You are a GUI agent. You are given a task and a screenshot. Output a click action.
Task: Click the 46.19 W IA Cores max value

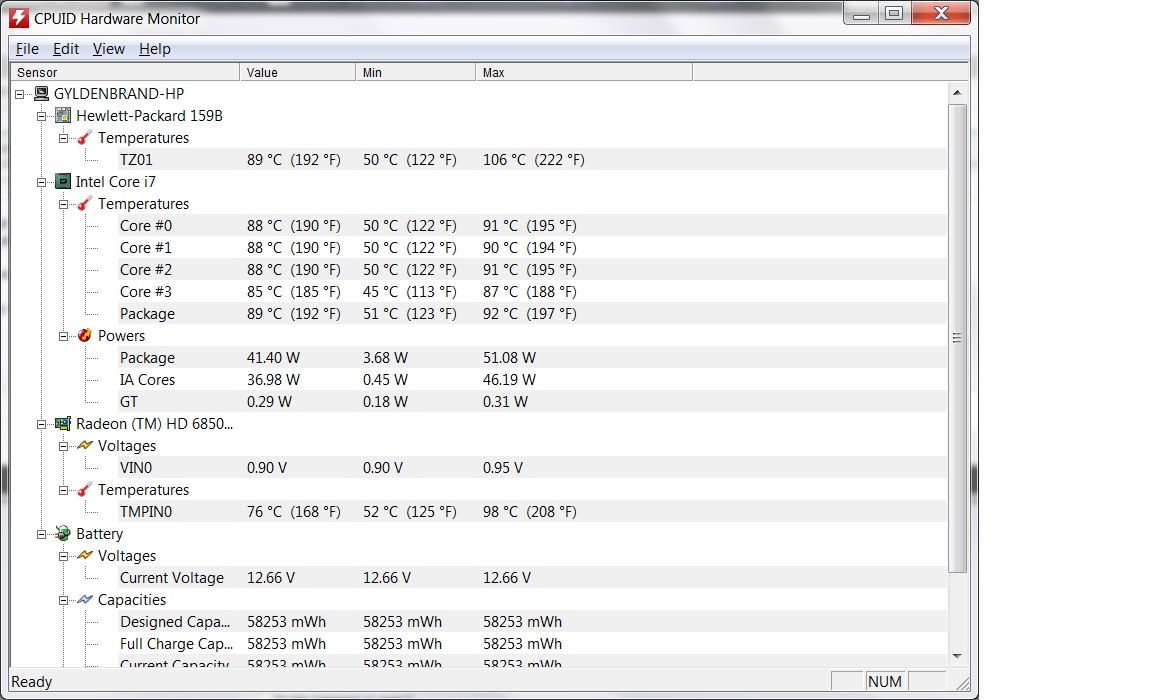[x=509, y=380]
